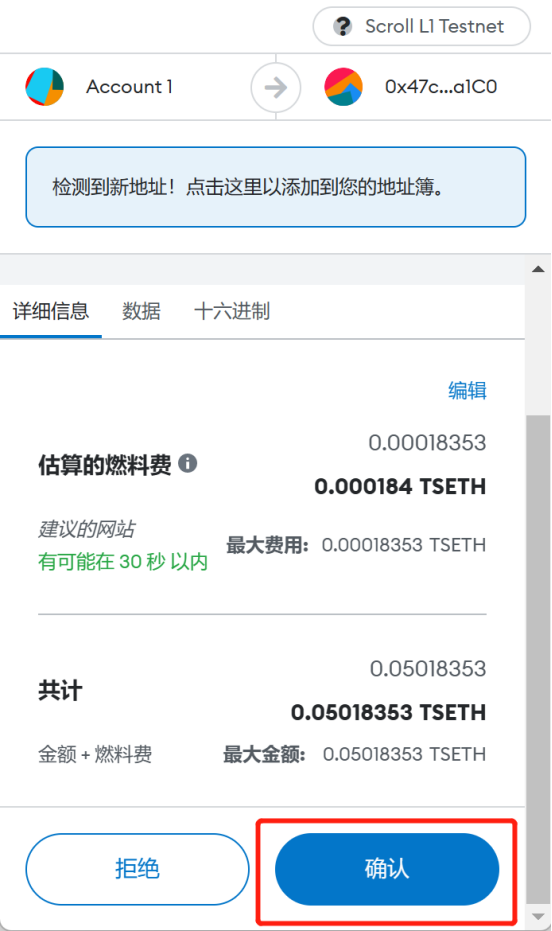Open the Scroll L1 Testnet network selector
This screenshot has width=552, height=931.
(x=421, y=27)
